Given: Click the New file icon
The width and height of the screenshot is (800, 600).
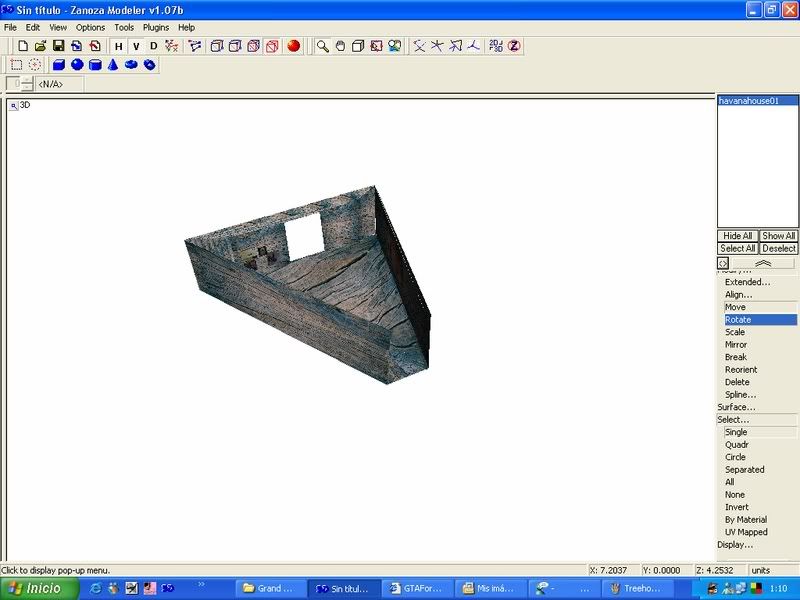Looking at the screenshot, I should click(x=22, y=46).
